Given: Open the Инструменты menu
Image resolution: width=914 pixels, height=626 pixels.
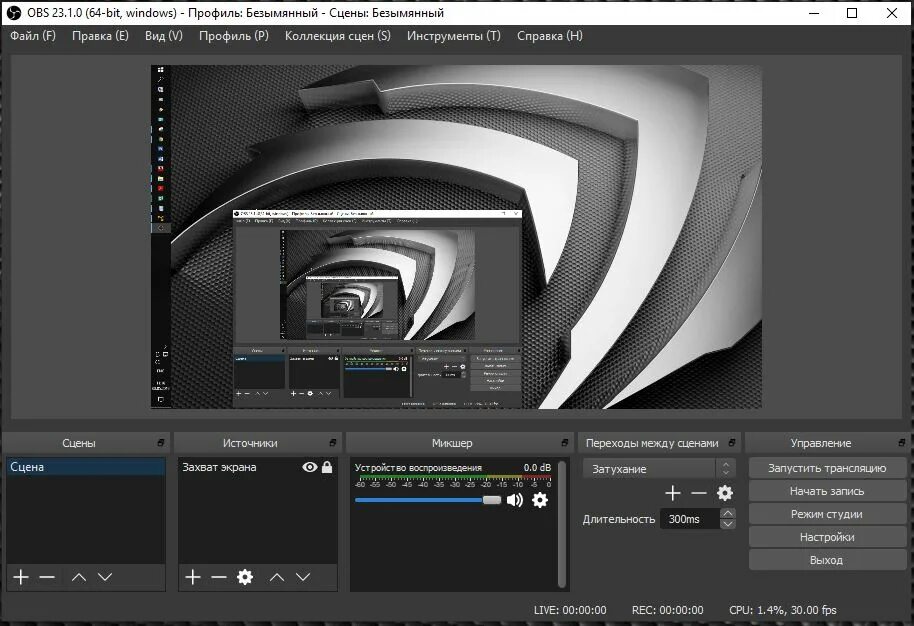Looking at the screenshot, I should click(454, 36).
